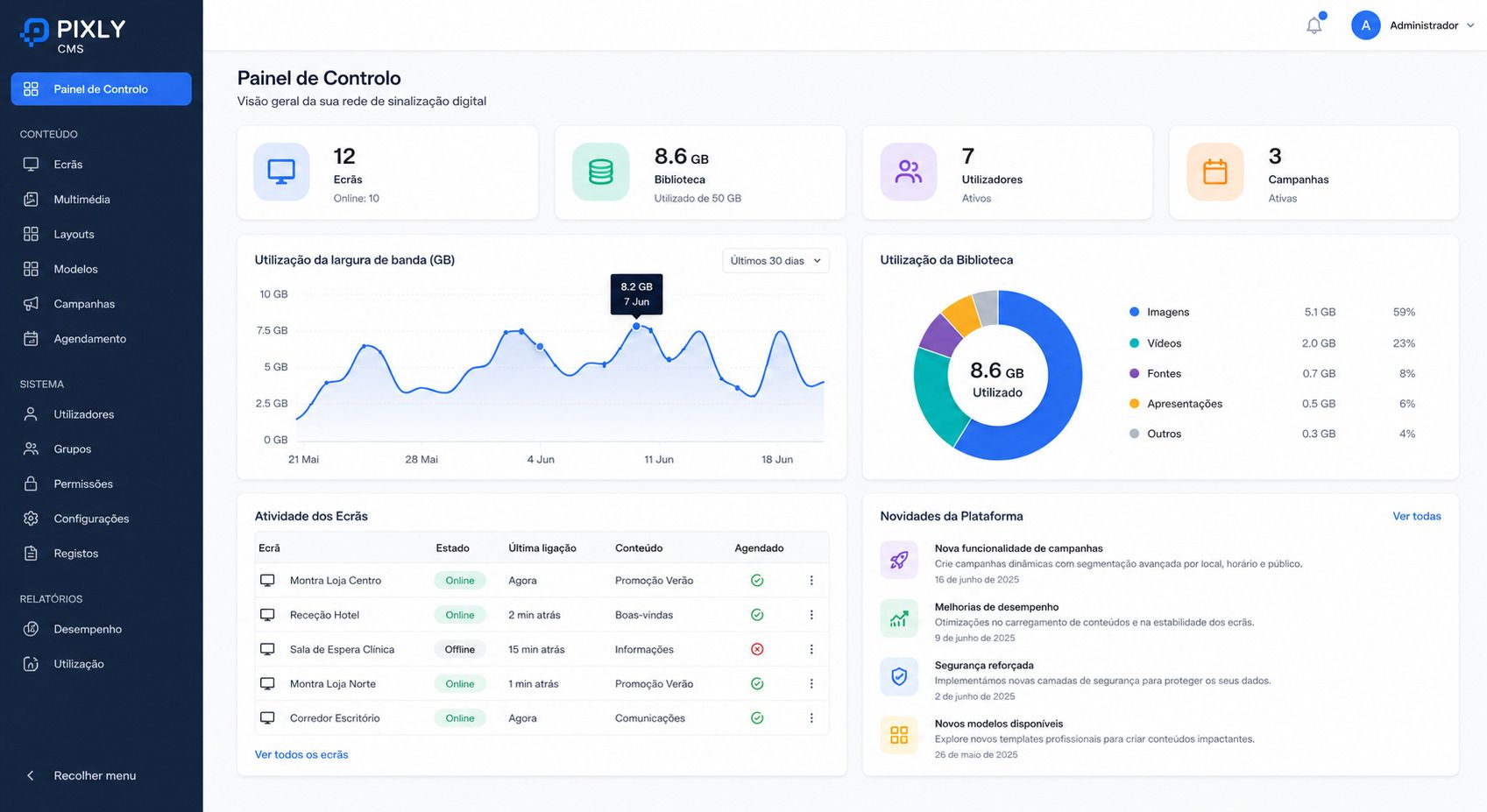Click the Corredor Escritório screen name

tap(335, 718)
